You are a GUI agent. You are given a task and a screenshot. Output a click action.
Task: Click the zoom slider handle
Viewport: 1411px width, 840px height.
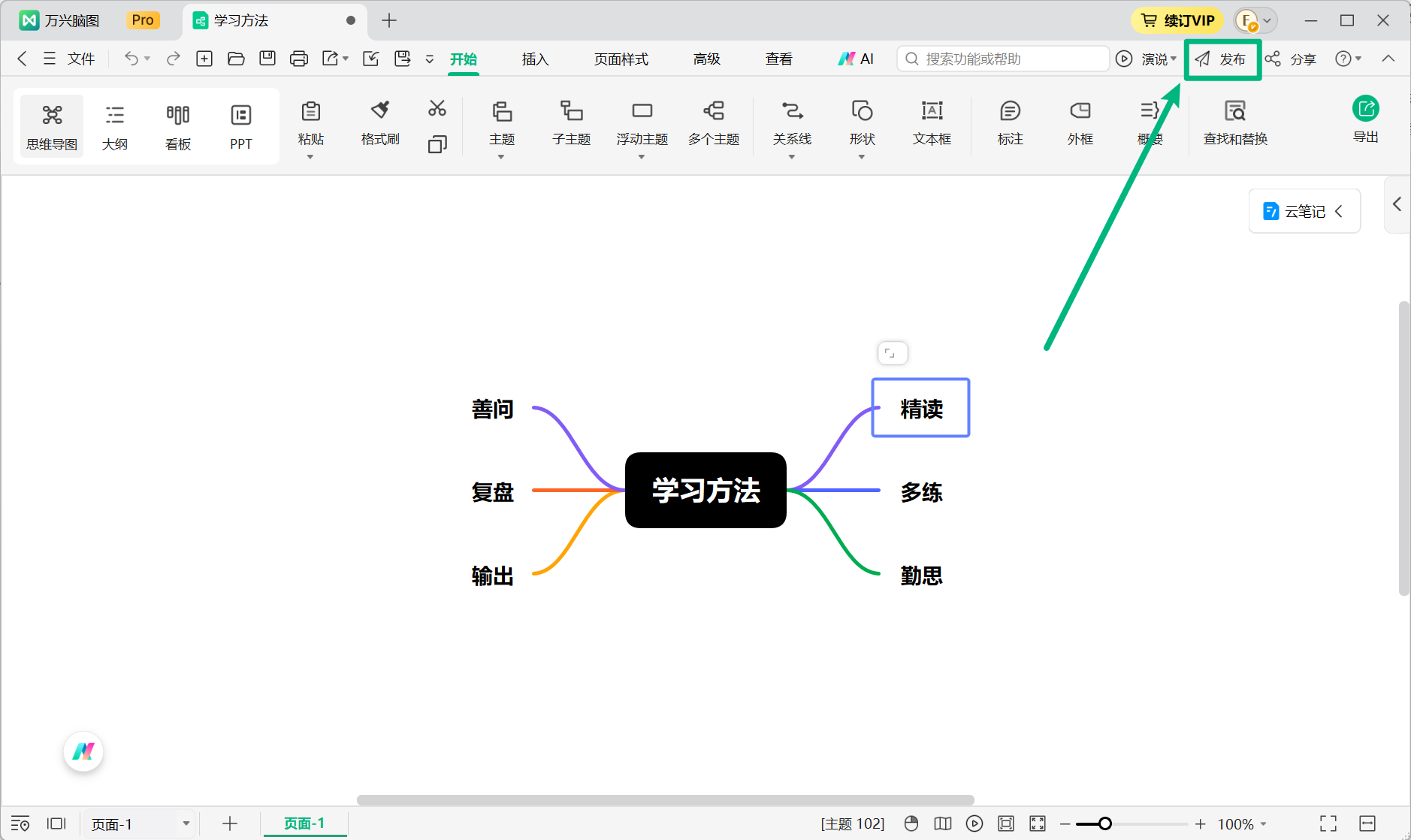click(x=1104, y=824)
